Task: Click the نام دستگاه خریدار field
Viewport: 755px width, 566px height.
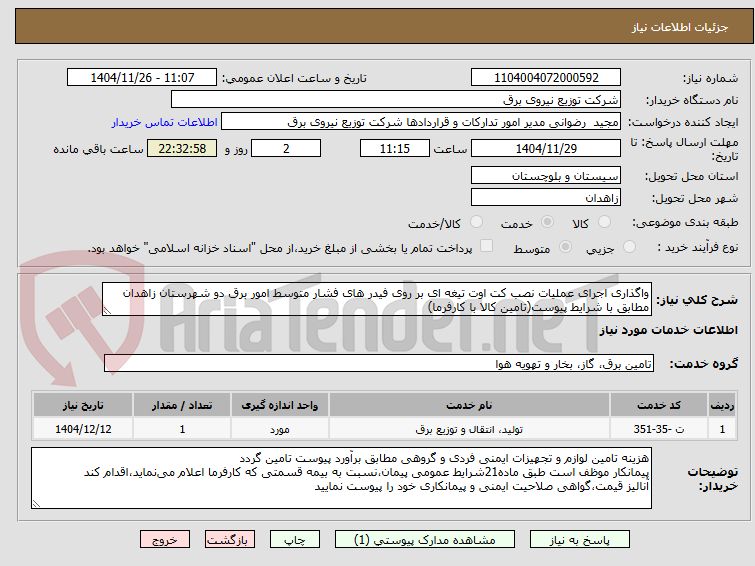Action: pyautogui.click(x=396, y=100)
